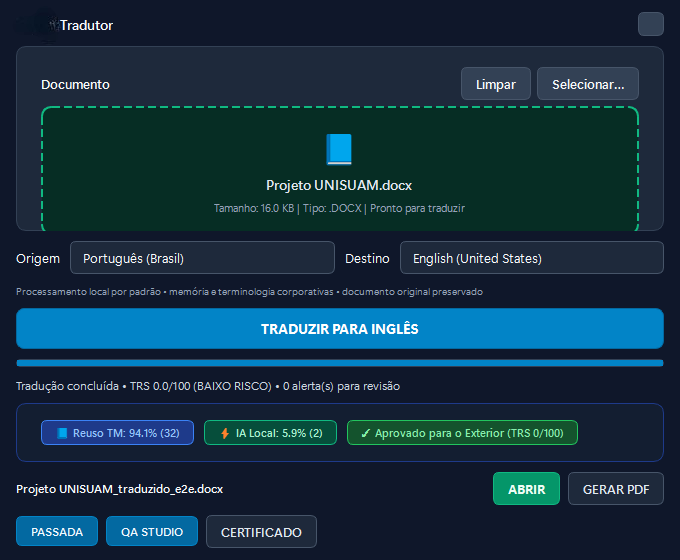
Task: Open the Destino language dropdown
Action: tap(532, 258)
